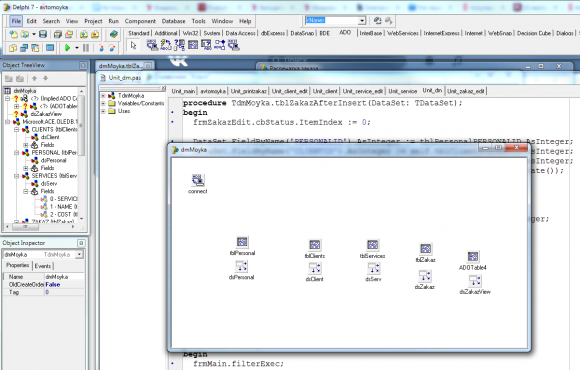
Task: Open the component selector dropdown in Object Inspector
Action: pos(80,255)
